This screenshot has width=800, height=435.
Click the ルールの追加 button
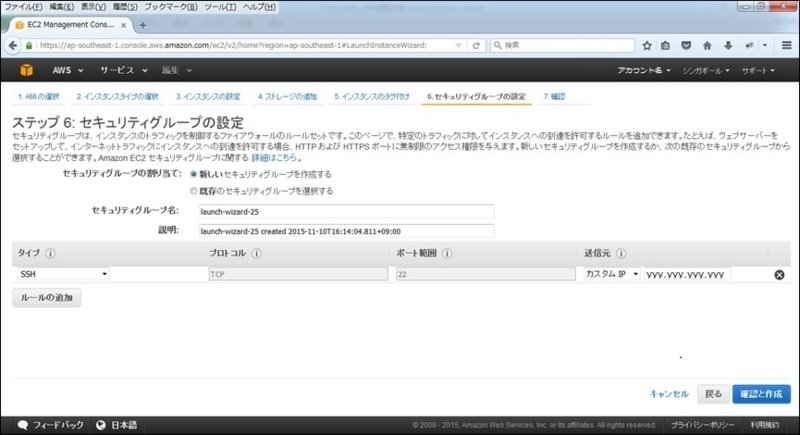point(46,298)
